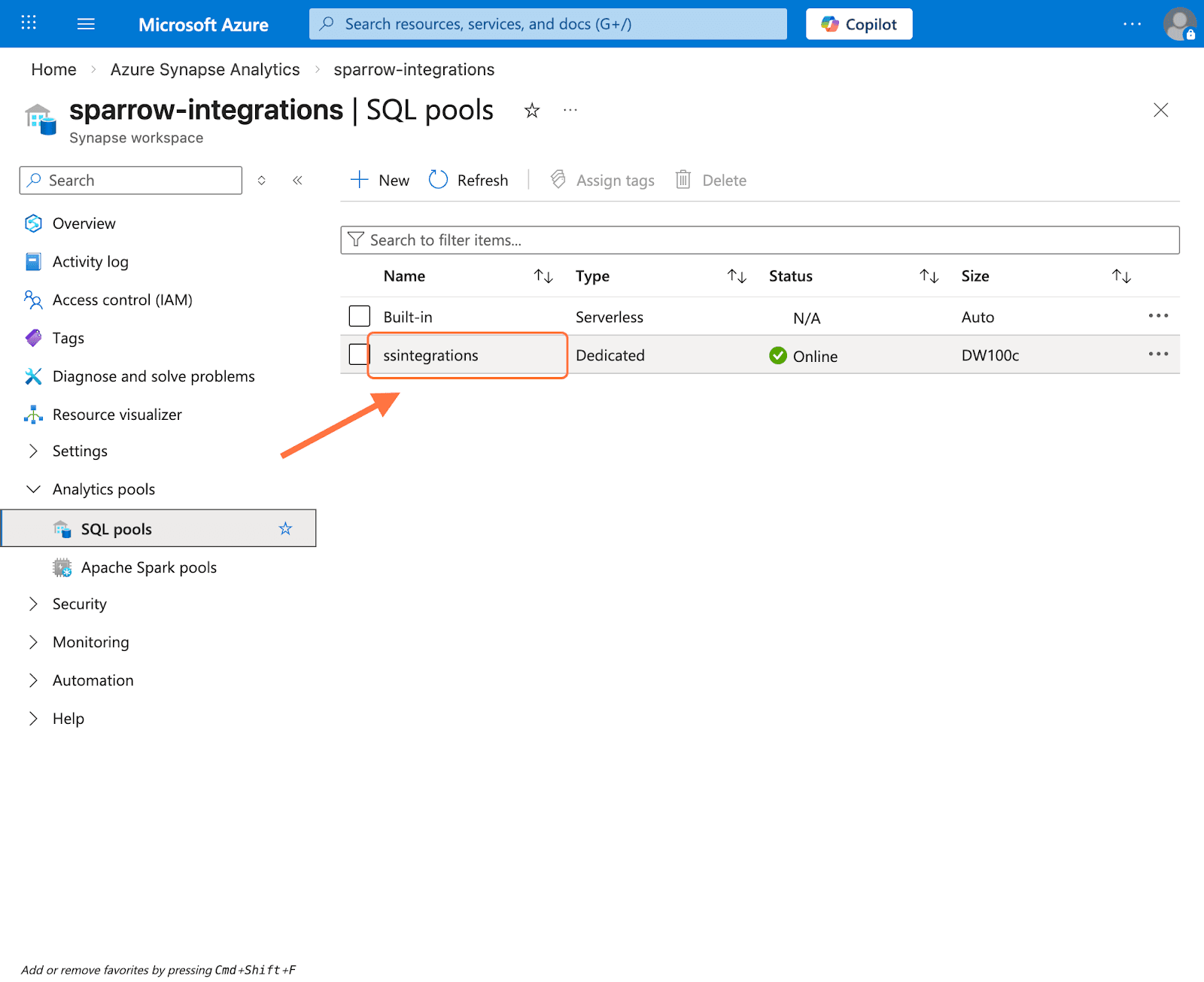Viewport: 1204px width, 982px height.
Task: Open the Azure portal hamburger menu
Action: [86, 24]
